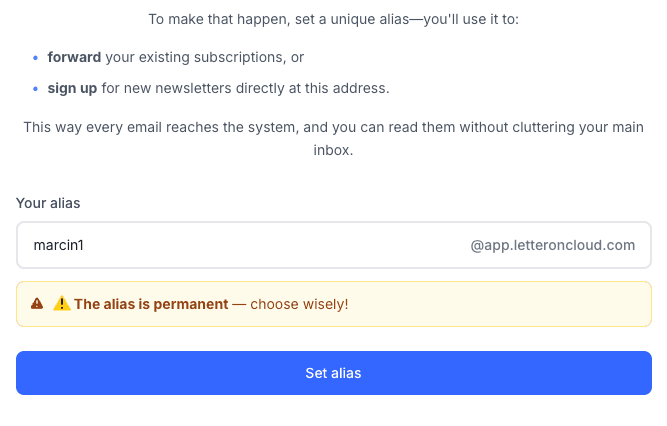Image resolution: width=667 pixels, height=426 pixels.
Task: Click the blue bullet beside "sign up"
Action: click(35, 89)
